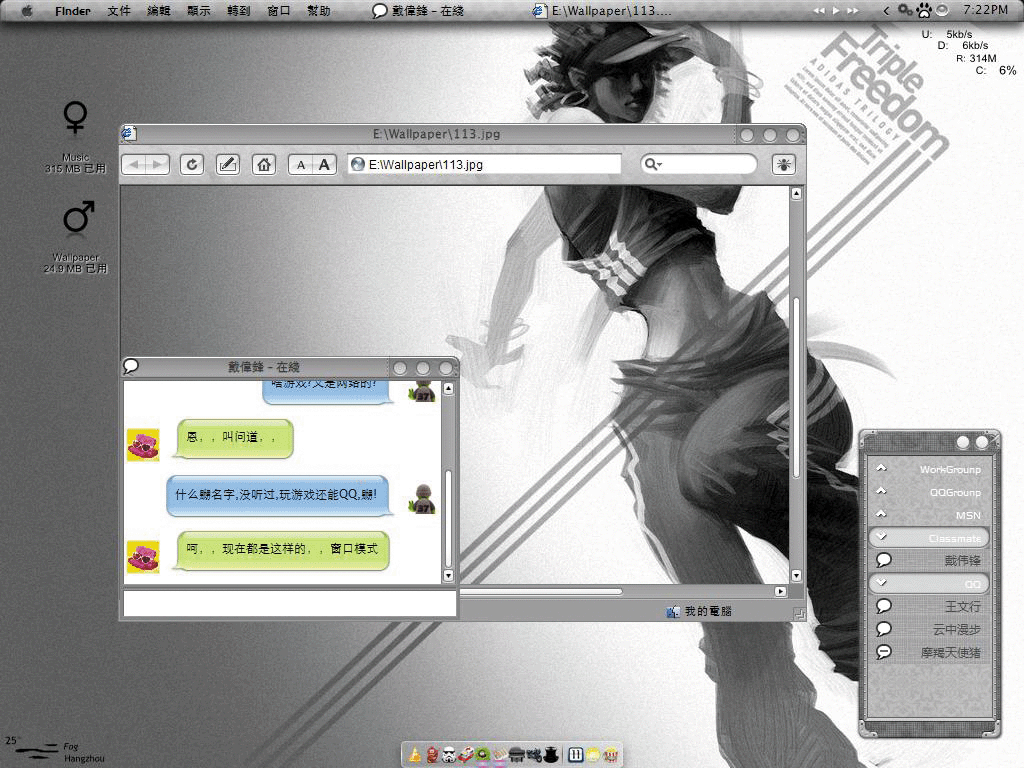Click the search field in browser toolbar
Image resolution: width=1024 pixels, height=768 pixels.
coord(699,165)
